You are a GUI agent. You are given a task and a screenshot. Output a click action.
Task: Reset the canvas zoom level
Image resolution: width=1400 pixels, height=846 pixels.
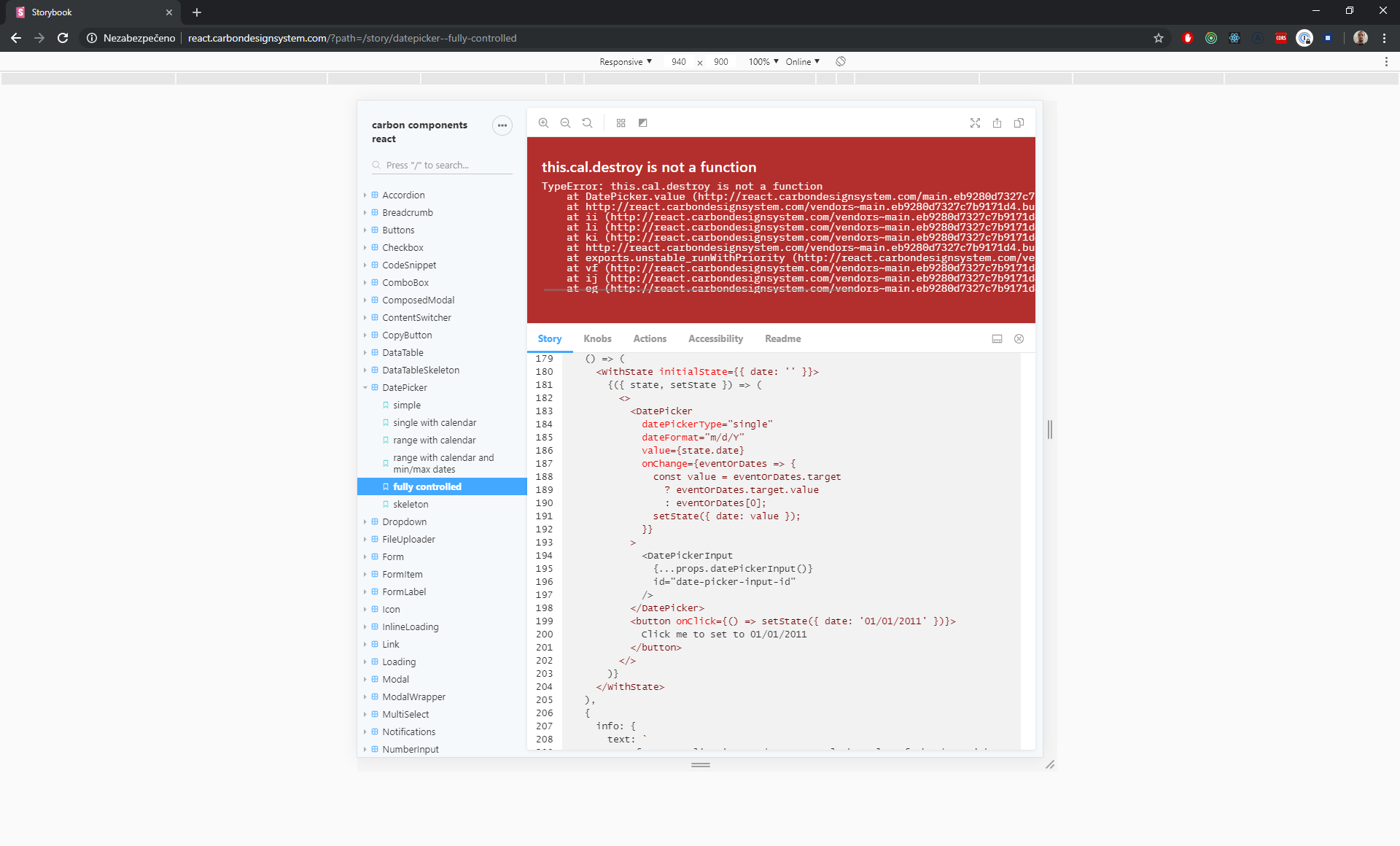click(588, 123)
